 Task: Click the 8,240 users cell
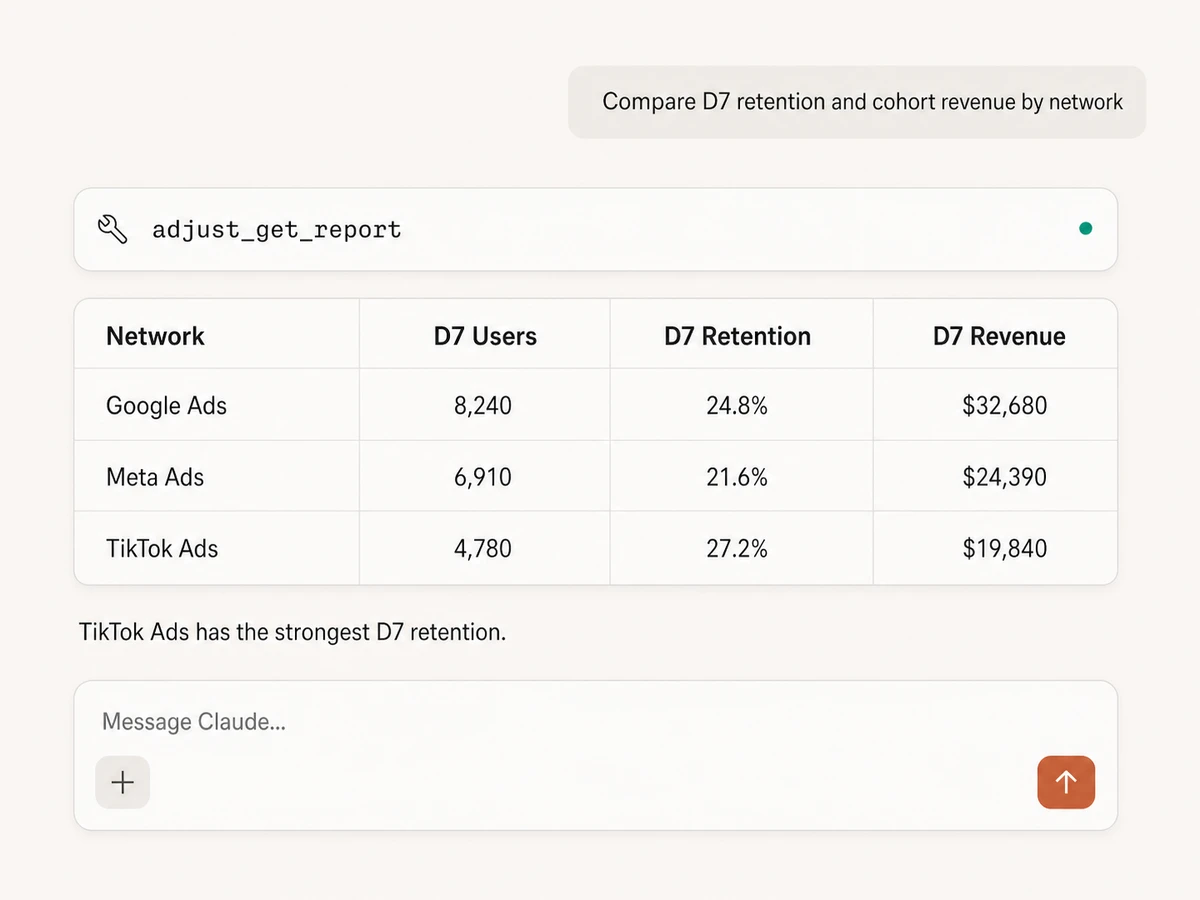pos(483,406)
